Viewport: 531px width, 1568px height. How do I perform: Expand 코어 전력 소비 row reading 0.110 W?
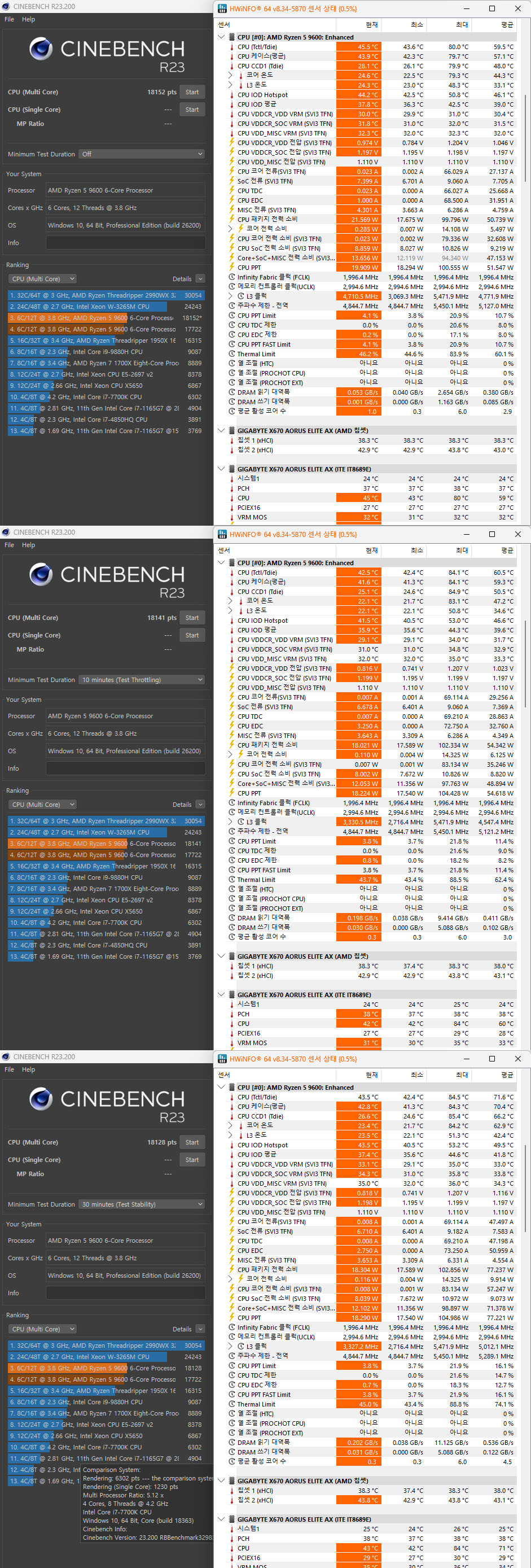(x=230, y=755)
